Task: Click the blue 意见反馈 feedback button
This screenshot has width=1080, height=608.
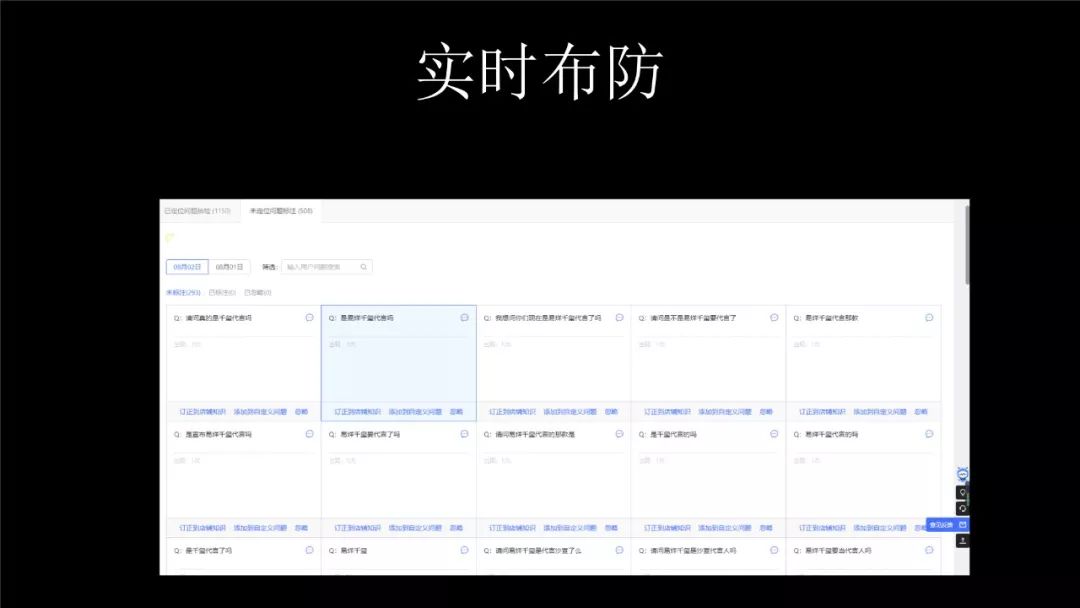Action: pyautogui.click(x=947, y=525)
